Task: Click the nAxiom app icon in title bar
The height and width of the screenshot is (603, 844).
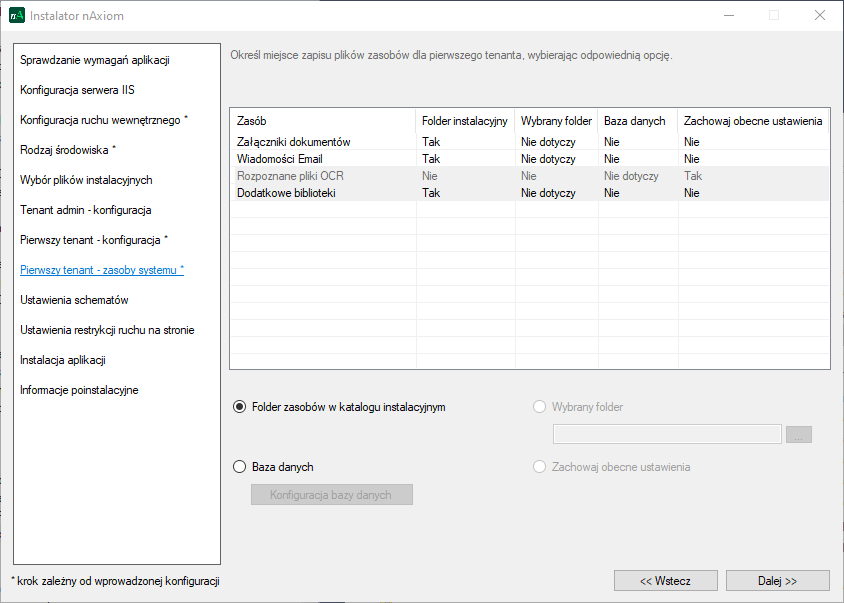Action: click(x=17, y=16)
